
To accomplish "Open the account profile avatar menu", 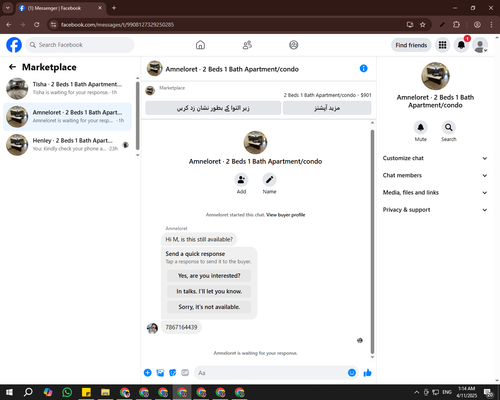I will [480, 45].
